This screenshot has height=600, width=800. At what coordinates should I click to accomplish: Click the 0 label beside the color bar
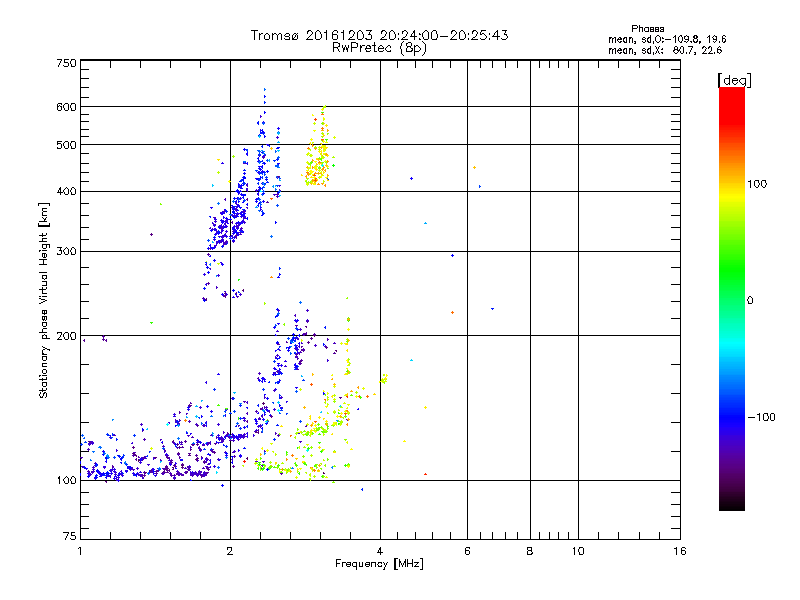pyautogui.click(x=750, y=301)
